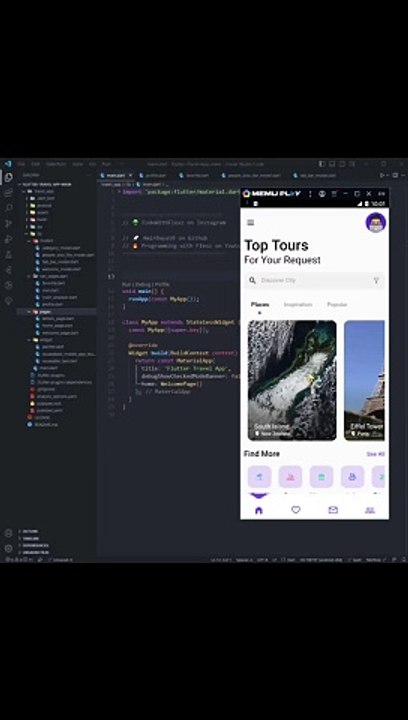Open category_model.dart in explorer
408x720 pixels.
tap(60, 248)
